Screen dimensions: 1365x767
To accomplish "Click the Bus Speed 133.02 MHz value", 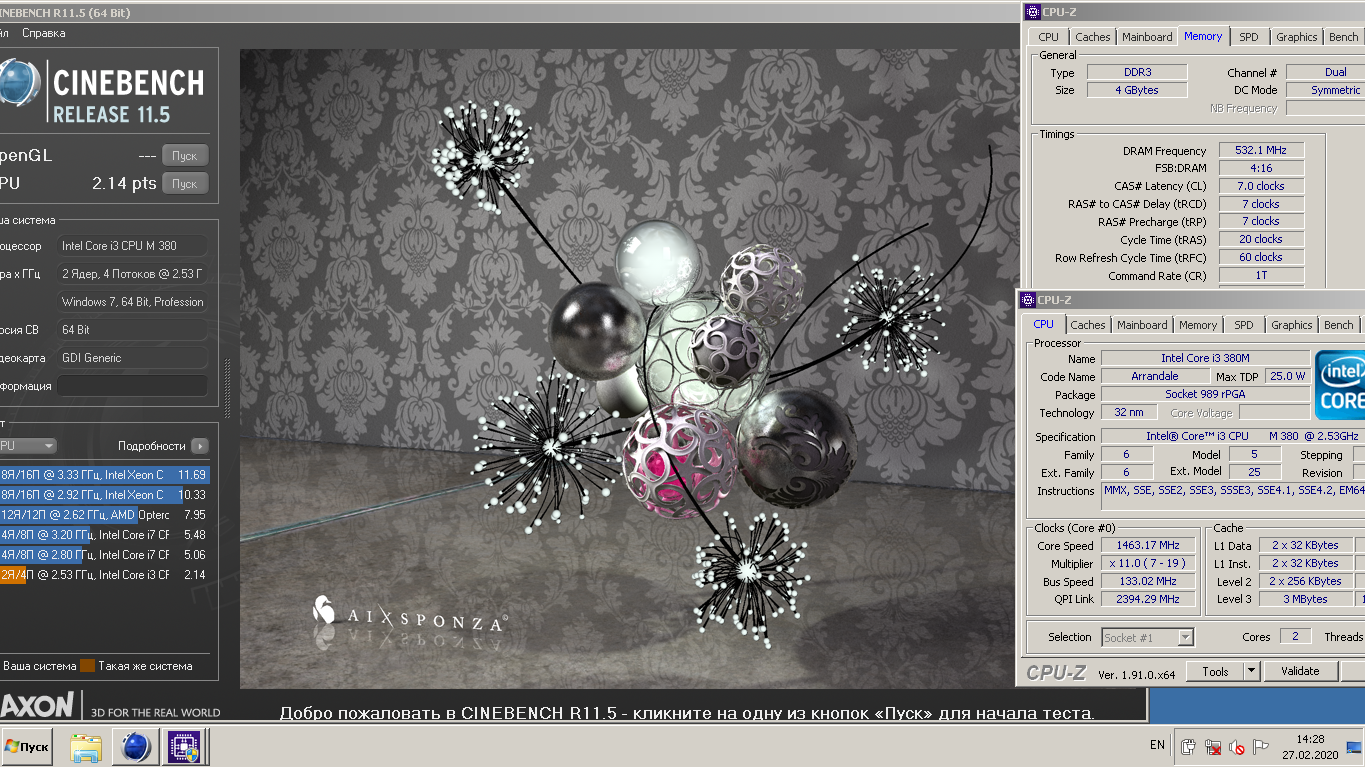I will click(1149, 582).
